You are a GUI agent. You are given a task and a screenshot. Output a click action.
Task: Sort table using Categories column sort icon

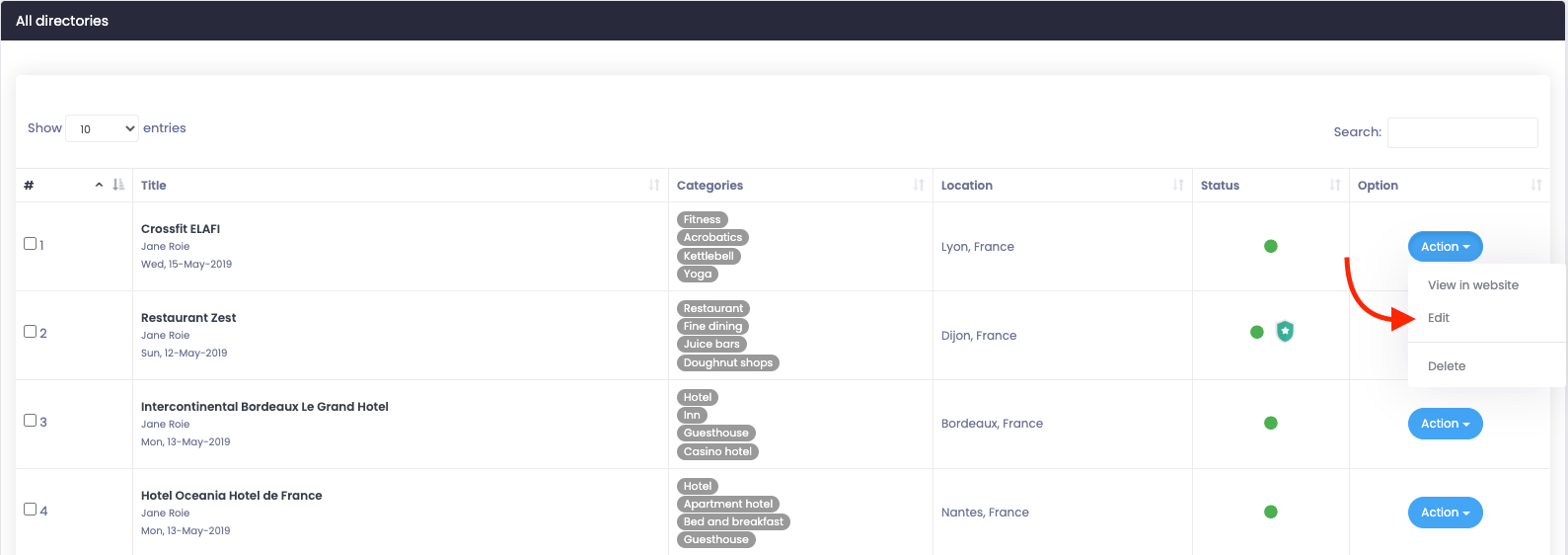coord(919,185)
